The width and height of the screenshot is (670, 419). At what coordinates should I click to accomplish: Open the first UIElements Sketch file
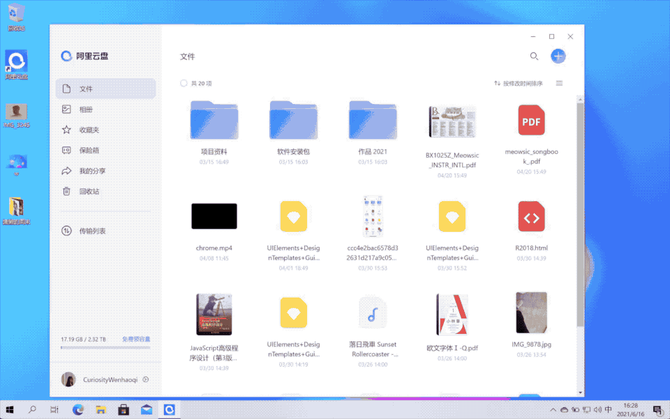[x=293, y=217]
